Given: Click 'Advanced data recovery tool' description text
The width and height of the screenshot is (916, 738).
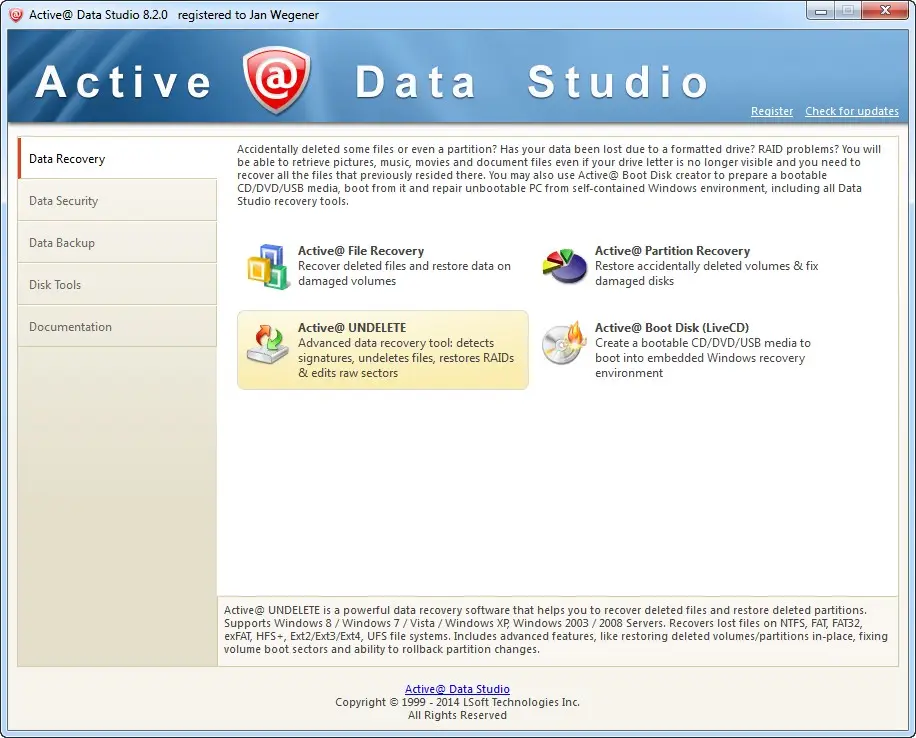Looking at the screenshot, I should tap(406, 358).
